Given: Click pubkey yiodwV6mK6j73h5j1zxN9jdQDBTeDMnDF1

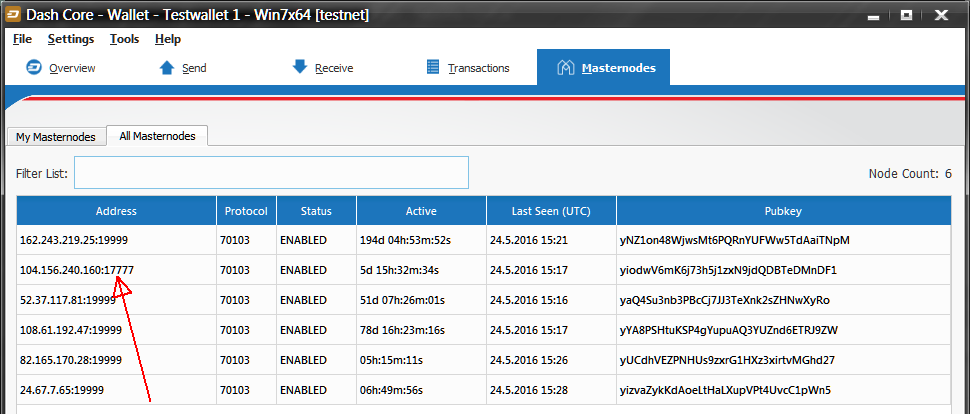Looking at the screenshot, I should [728, 270].
